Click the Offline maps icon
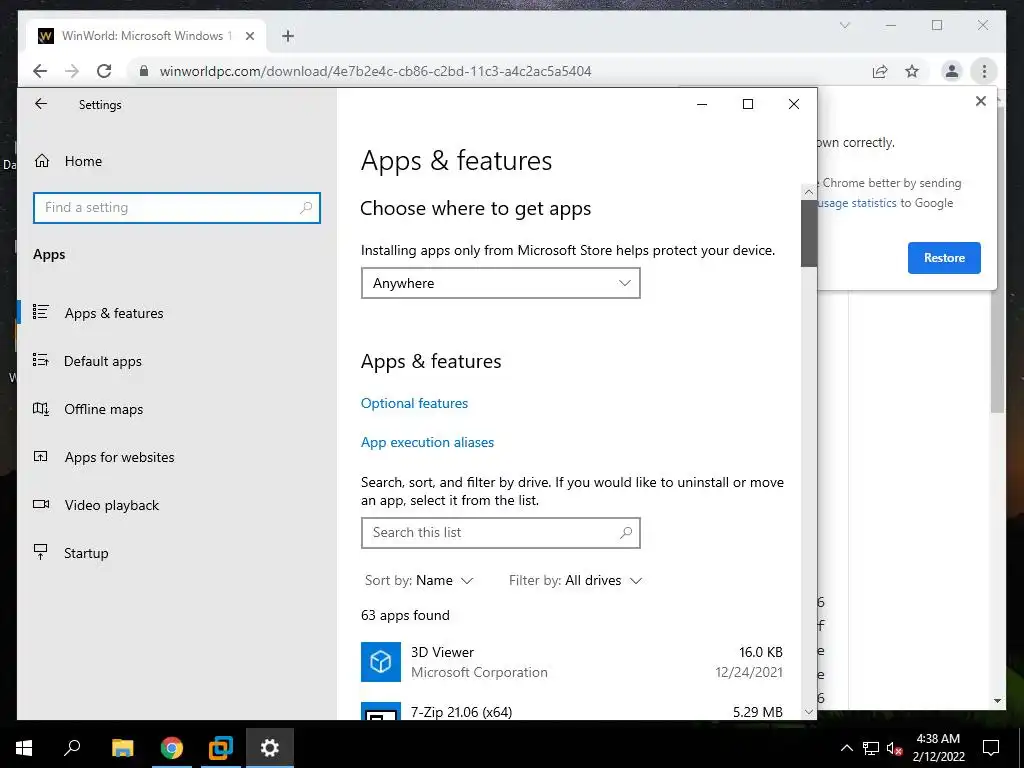This screenshot has width=1024, height=768. tap(40, 408)
